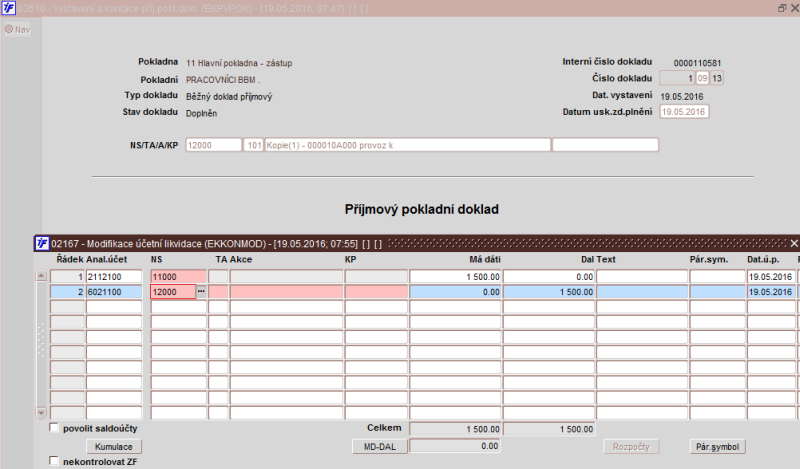Screen dimensions: 800x469
Task: Click the Akce field in row 2
Action: (286, 292)
